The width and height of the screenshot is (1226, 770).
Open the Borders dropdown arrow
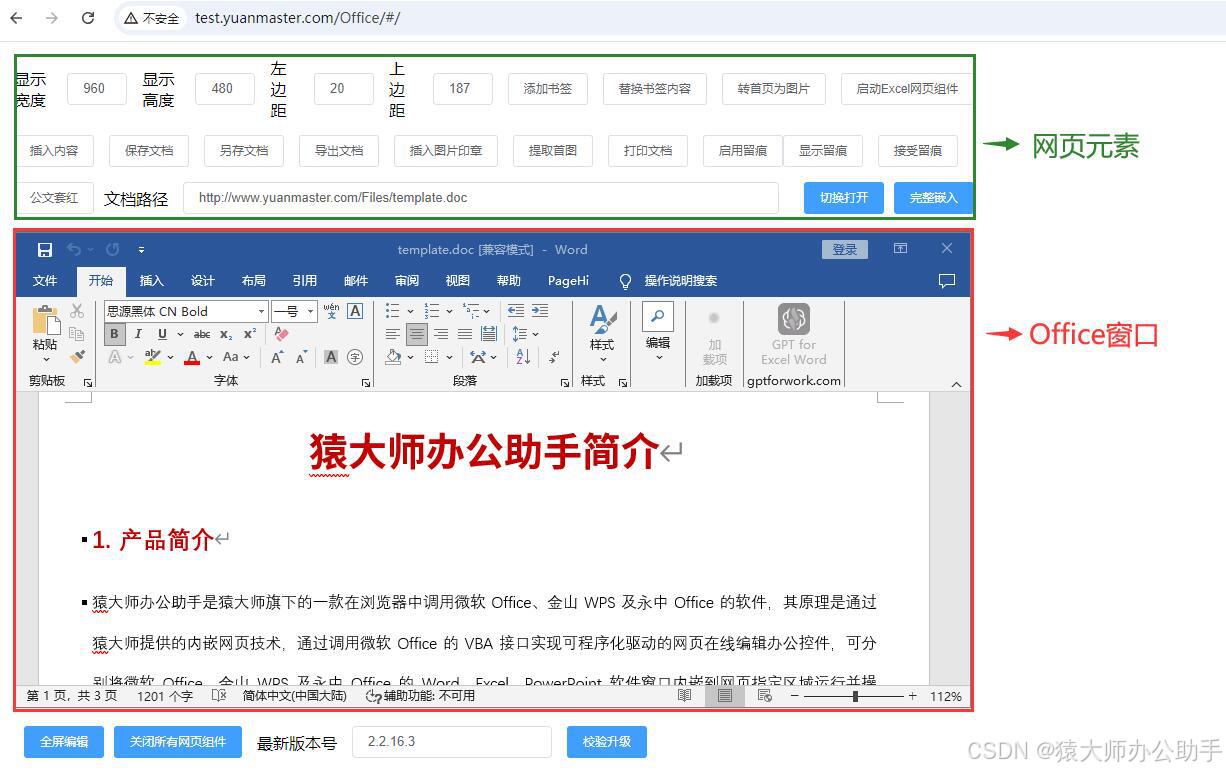point(450,357)
